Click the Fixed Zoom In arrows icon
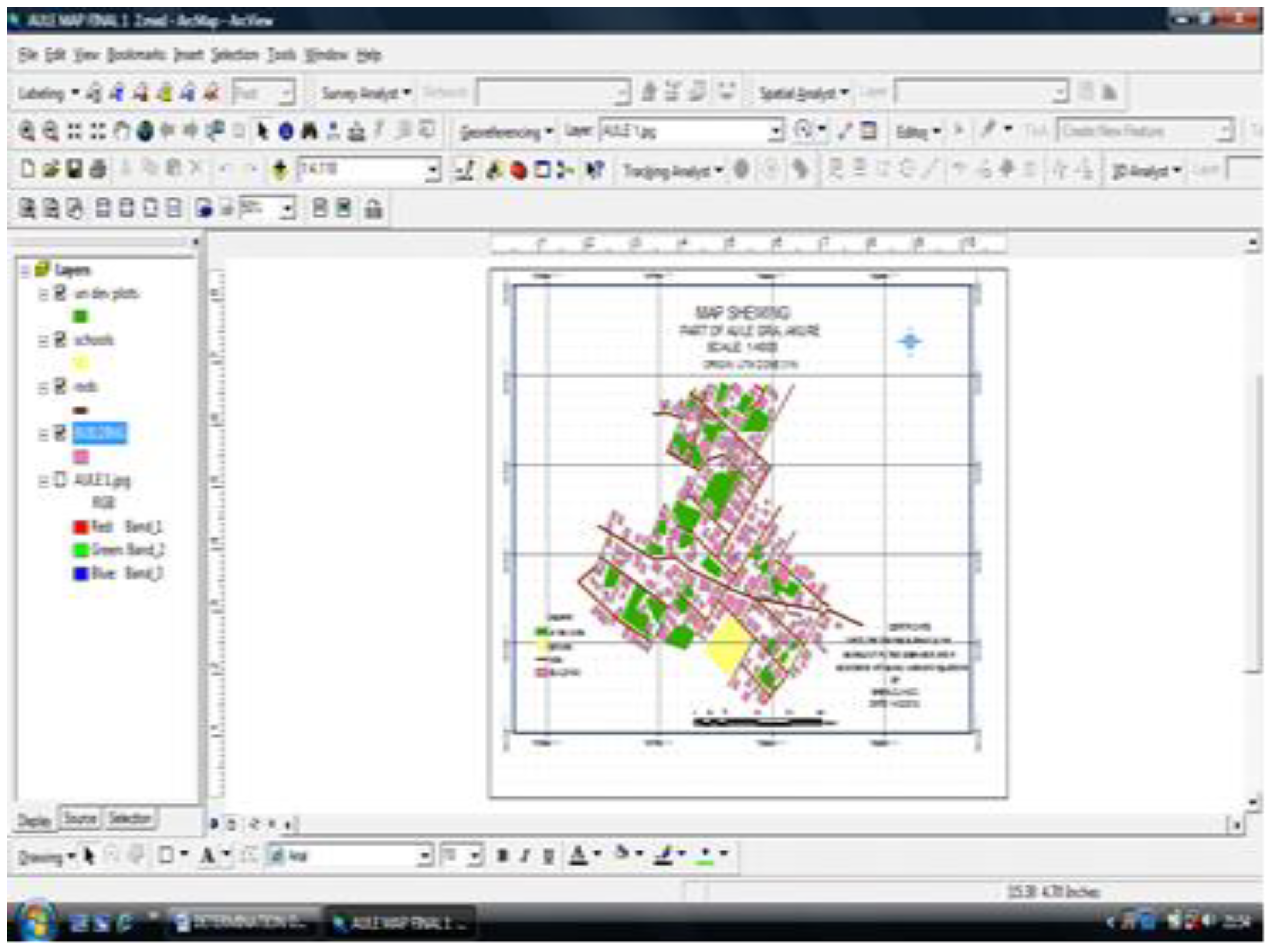 point(75,131)
